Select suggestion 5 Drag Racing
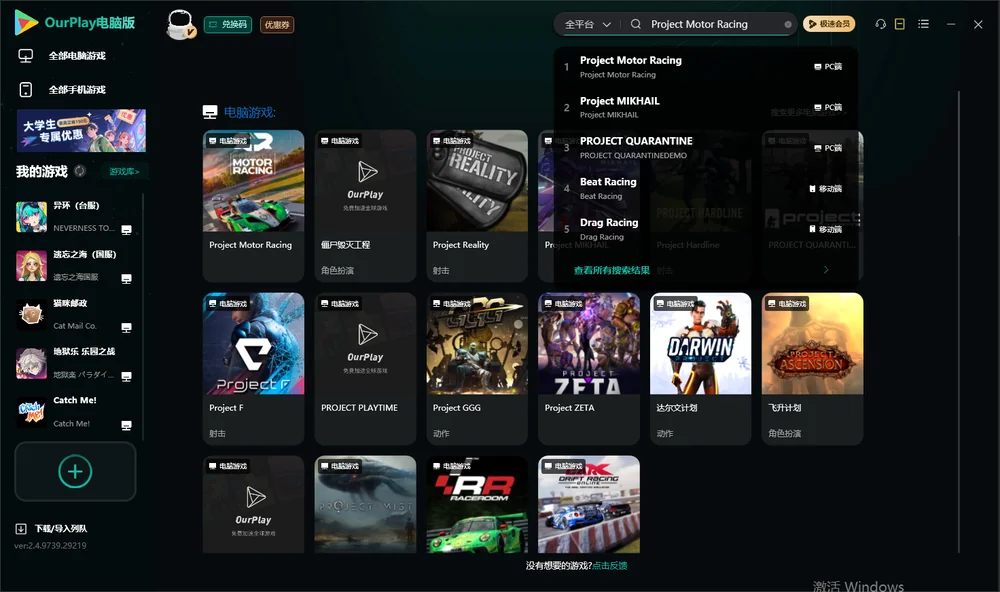 click(705, 229)
